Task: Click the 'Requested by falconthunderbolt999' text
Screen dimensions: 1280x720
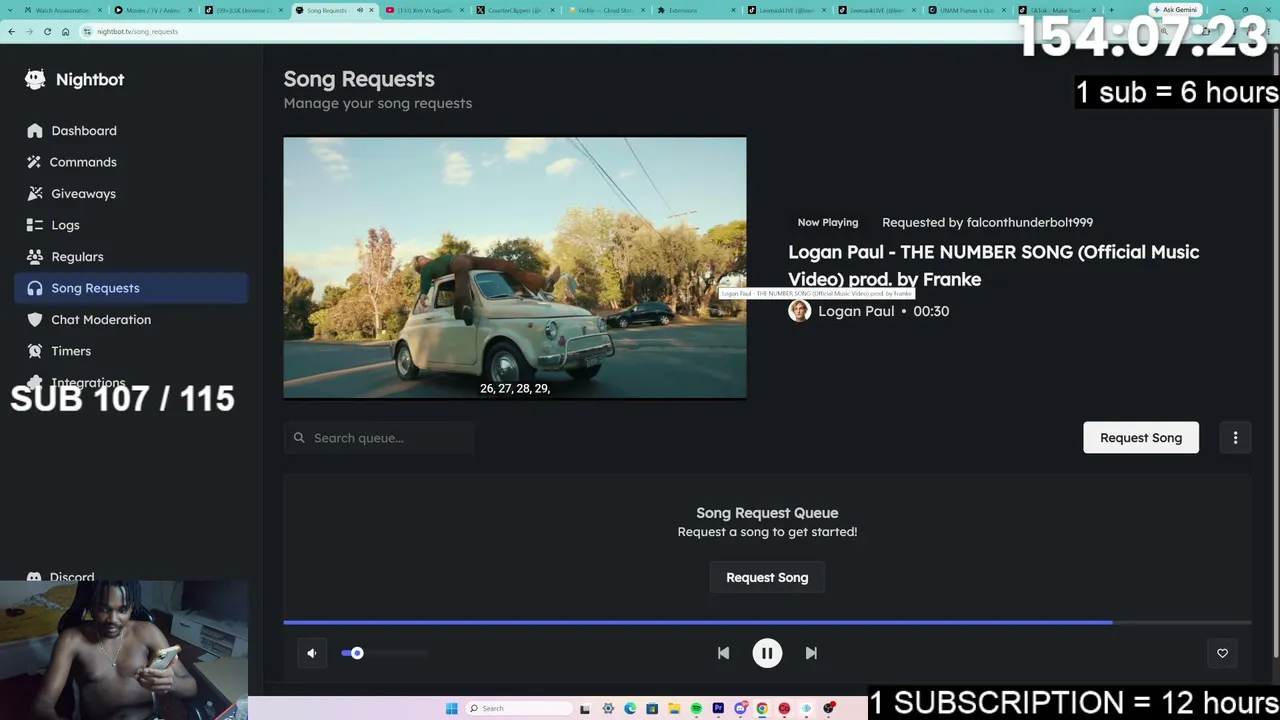Action: [987, 222]
